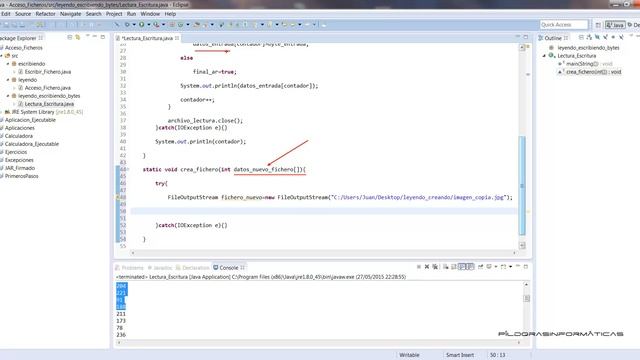Toggle Hide Static members in Outline toolbar

pyautogui.click(x=605, y=37)
